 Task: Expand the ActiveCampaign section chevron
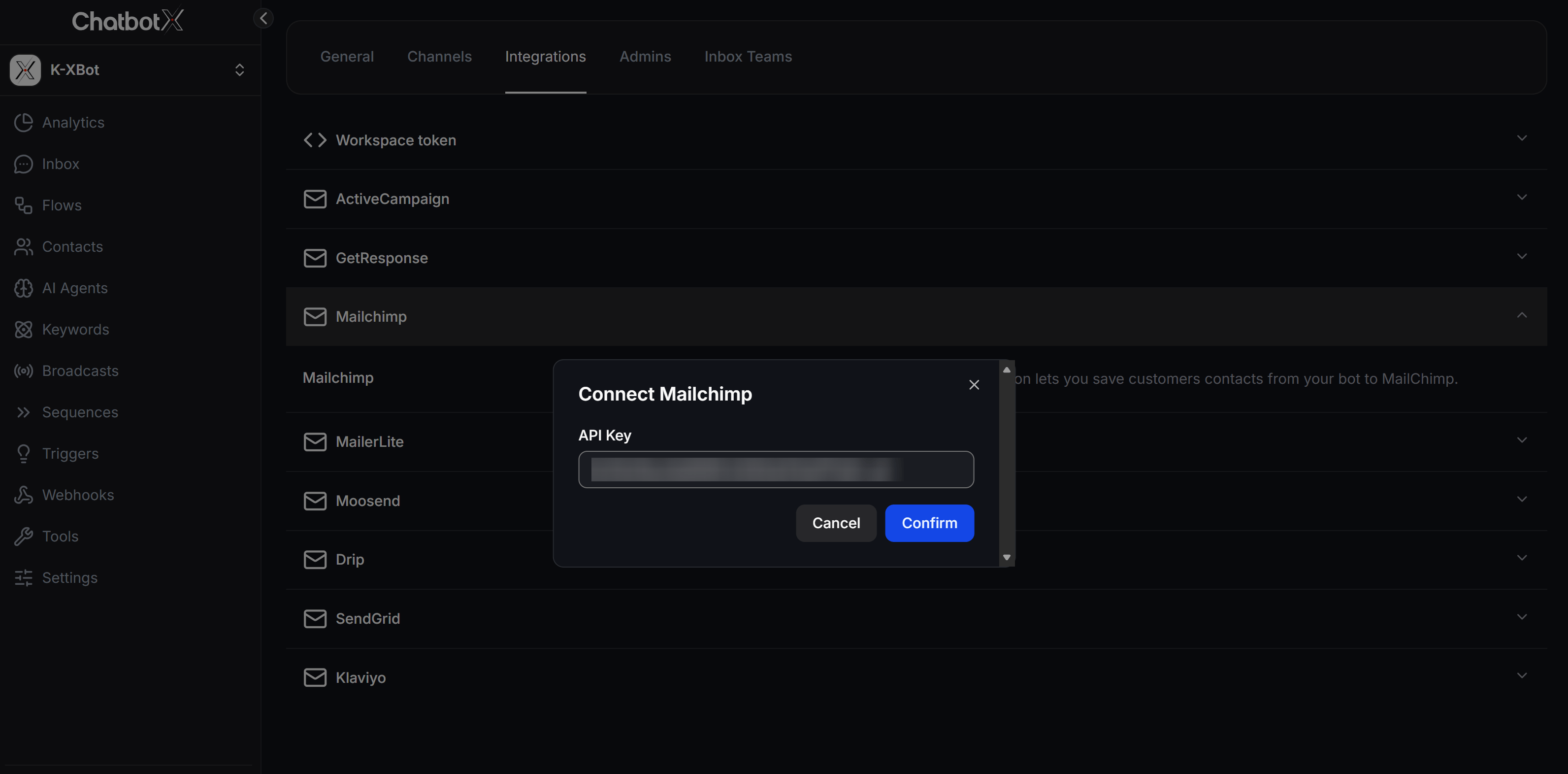coord(1522,197)
